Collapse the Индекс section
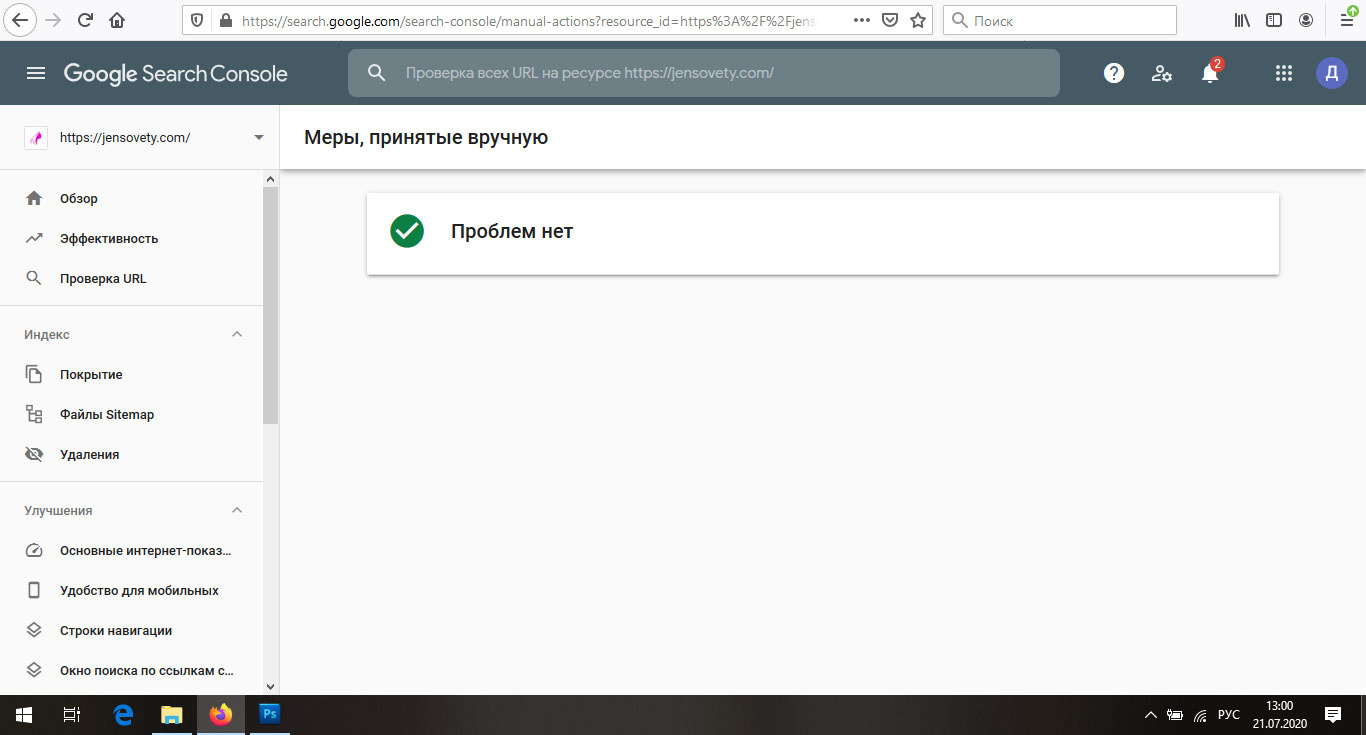Image resolution: width=1366 pixels, height=735 pixels. pyautogui.click(x=237, y=334)
